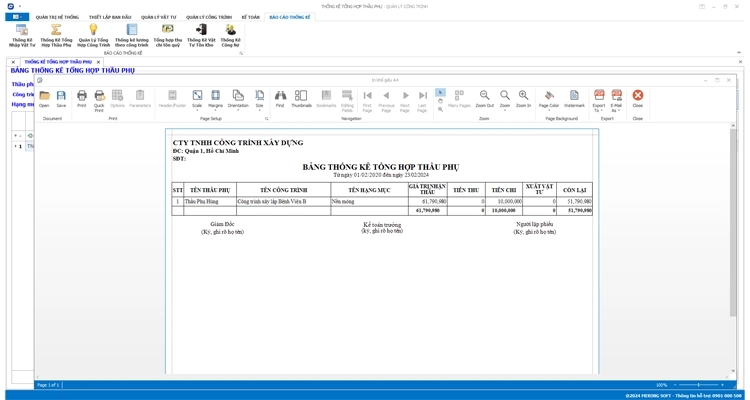The height and width of the screenshot is (400, 750).
Task: Open the Find tool with binoculars icon
Action: click(280, 98)
